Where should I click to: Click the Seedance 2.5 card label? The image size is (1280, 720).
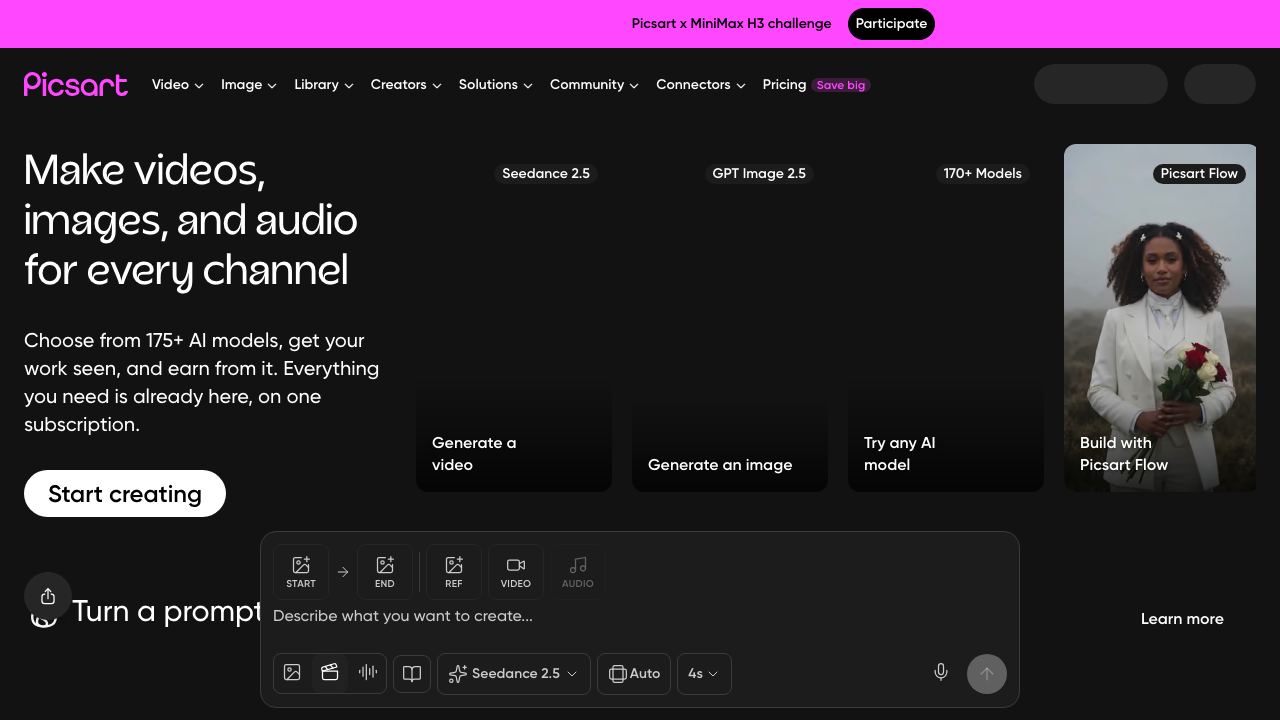pyautogui.click(x=546, y=174)
